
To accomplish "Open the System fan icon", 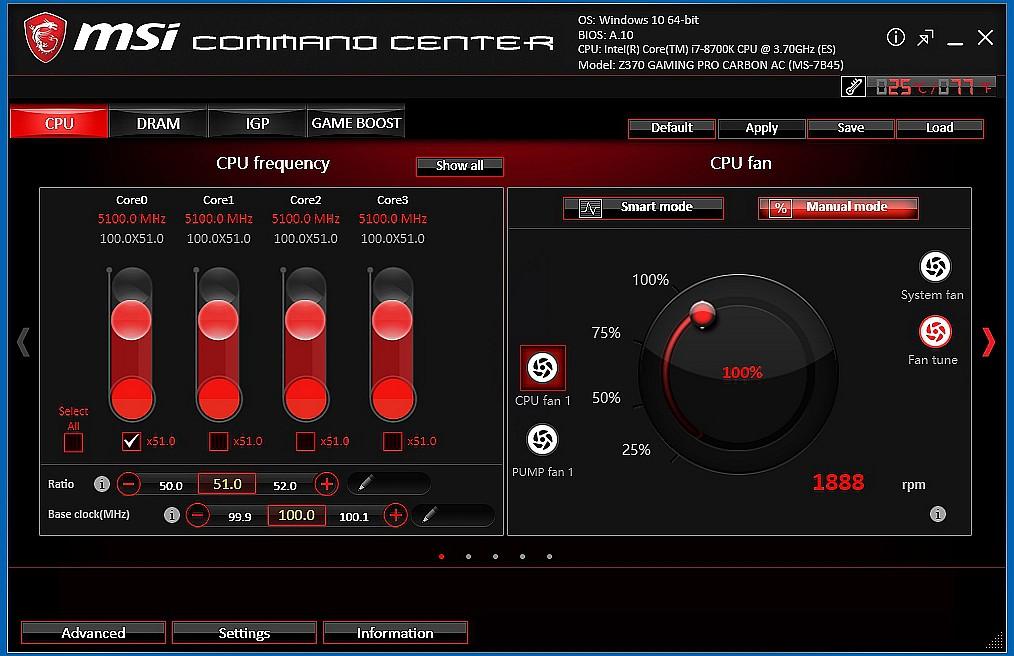I will (x=934, y=266).
